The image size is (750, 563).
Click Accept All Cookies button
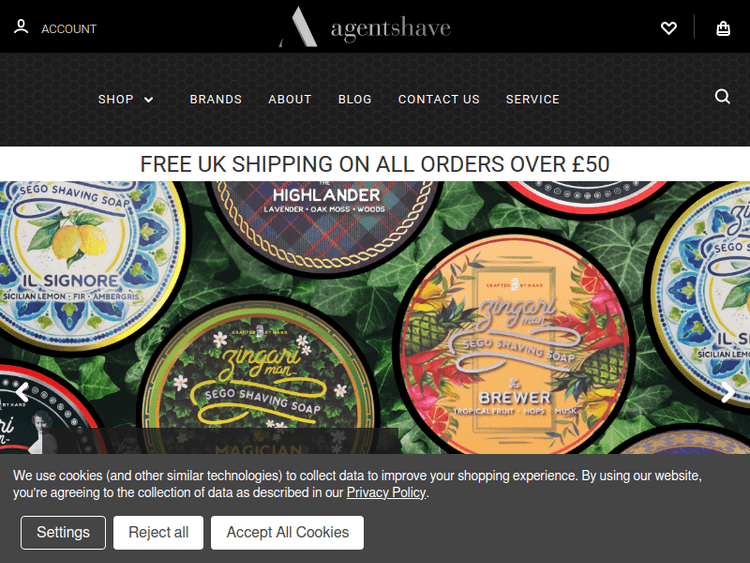click(x=287, y=532)
